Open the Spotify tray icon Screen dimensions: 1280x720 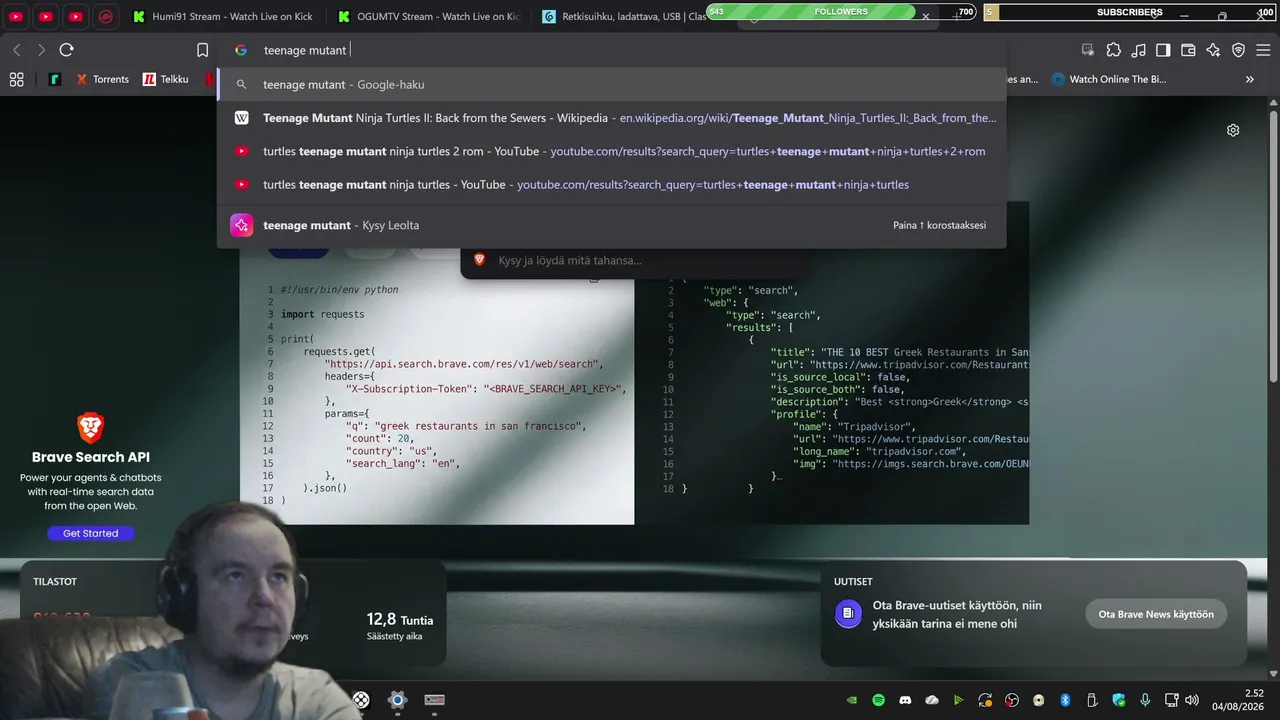(x=878, y=700)
